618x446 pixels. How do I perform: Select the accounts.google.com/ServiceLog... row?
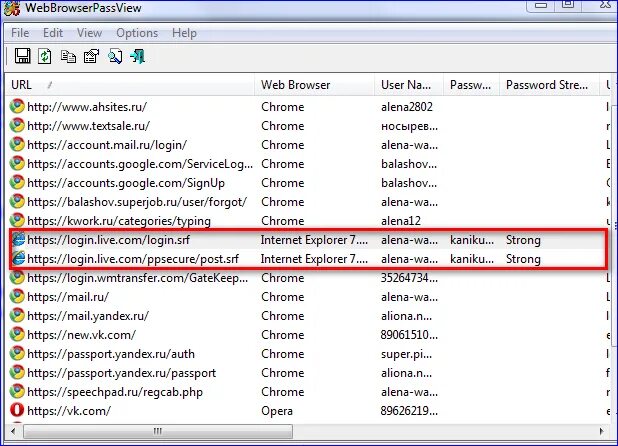pos(309,164)
